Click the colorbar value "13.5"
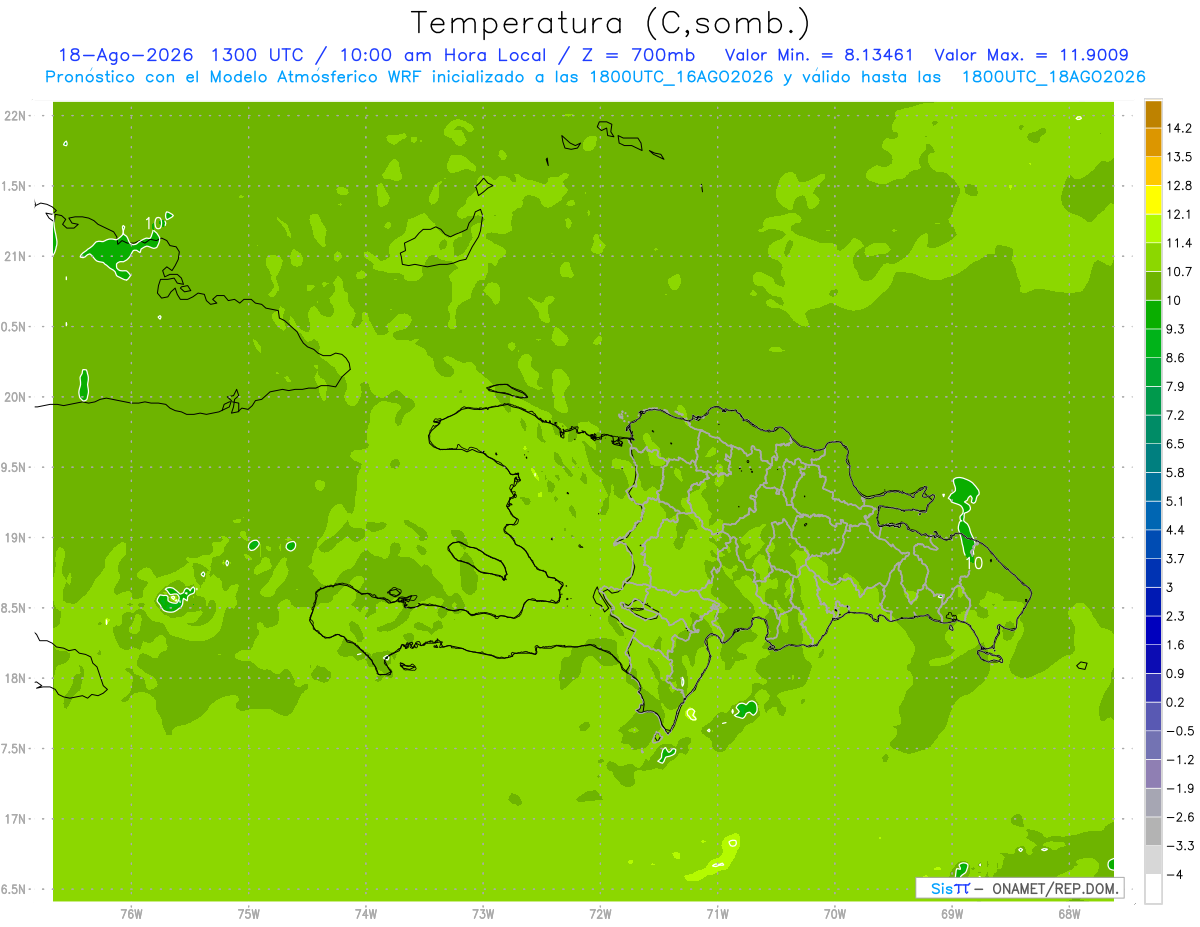This screenshot has width=1200, height=927. (1179, 157)
